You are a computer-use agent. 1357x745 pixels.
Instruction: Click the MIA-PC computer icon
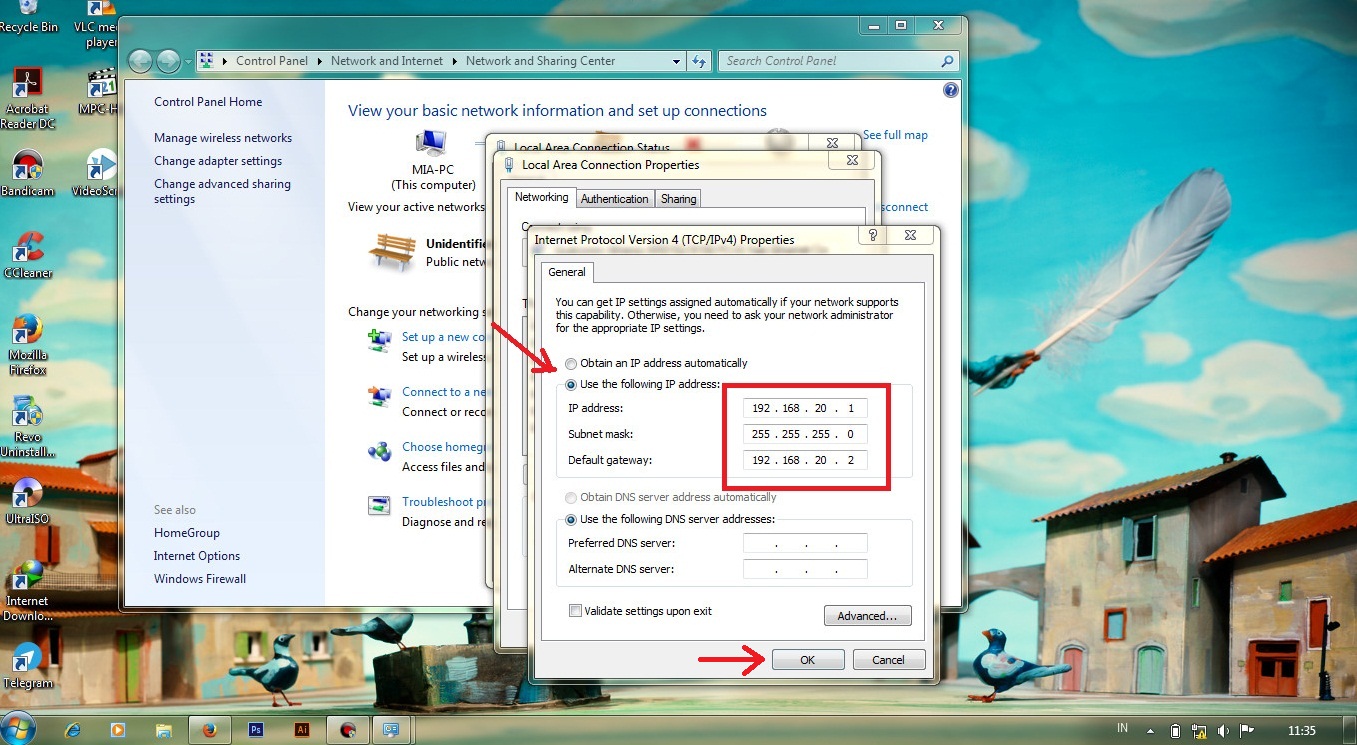[431, 143]
